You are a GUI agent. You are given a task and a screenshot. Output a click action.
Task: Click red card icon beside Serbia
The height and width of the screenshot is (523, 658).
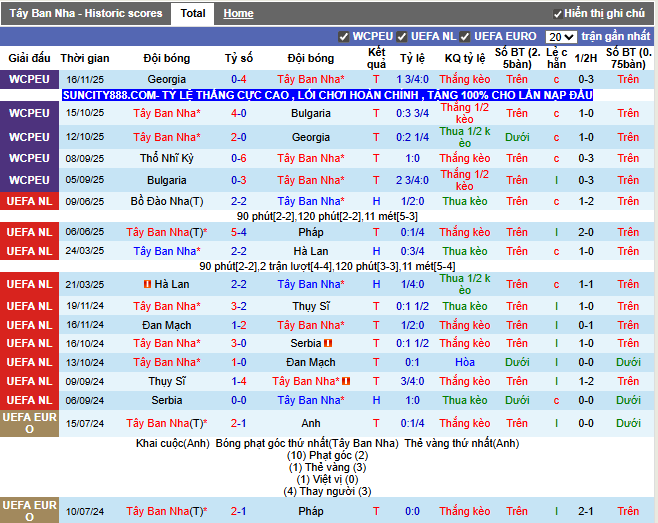coord(328,343)
